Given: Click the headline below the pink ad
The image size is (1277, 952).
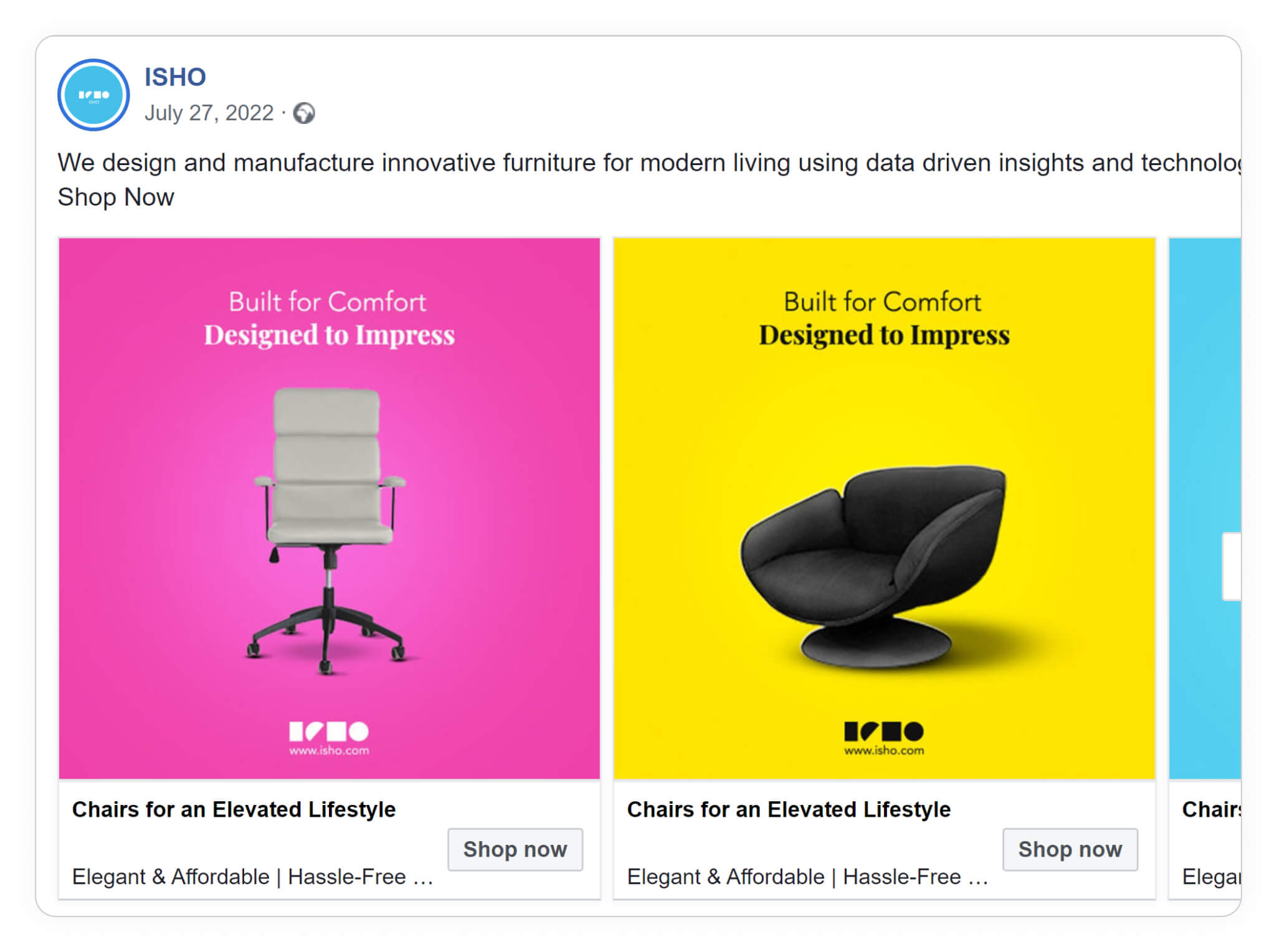Looking at the screenshot, I should point(234,809).
